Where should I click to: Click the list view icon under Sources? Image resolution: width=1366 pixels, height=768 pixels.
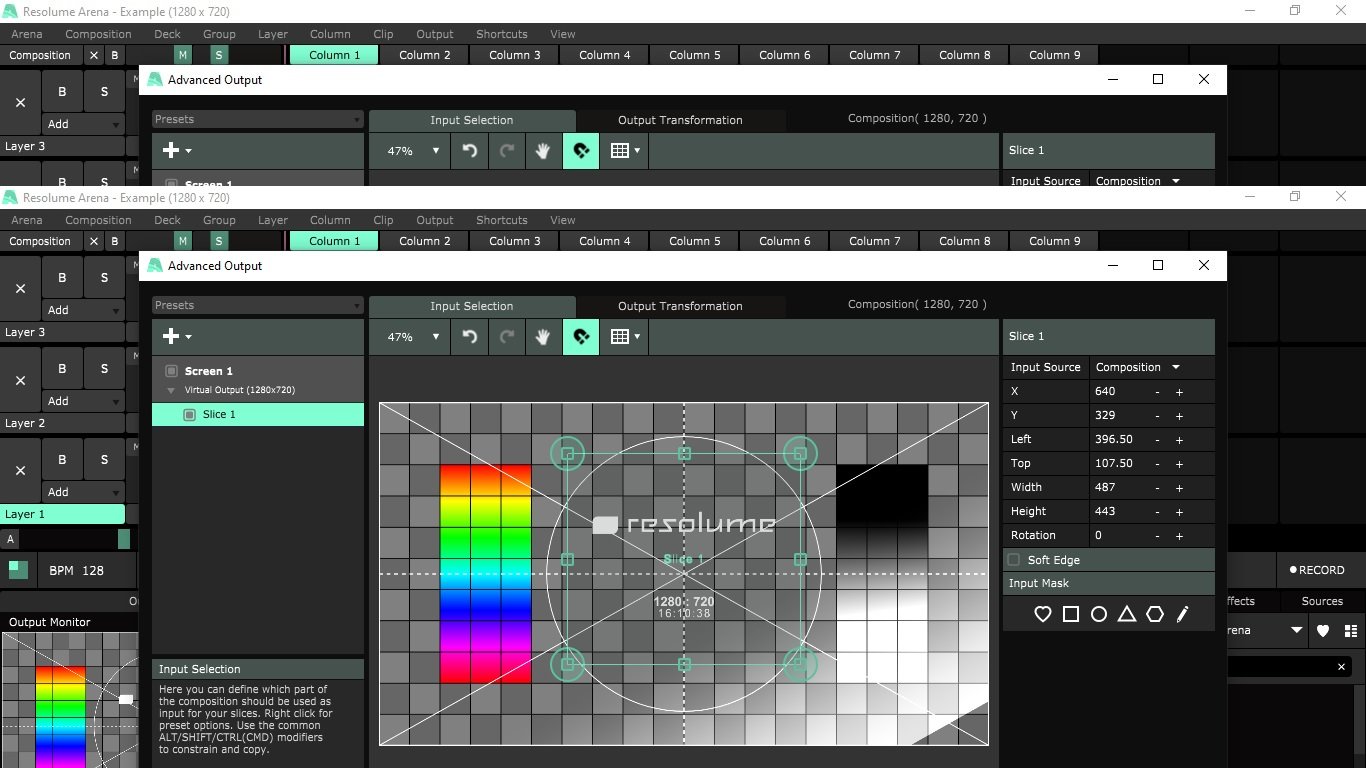pos(1351,631)
